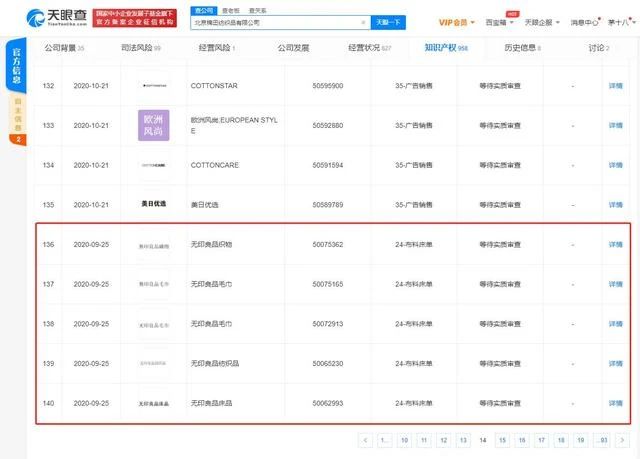Open the trademark image in row 140
The width and height of the screenshot is (640, 459).
pos(154,404)
